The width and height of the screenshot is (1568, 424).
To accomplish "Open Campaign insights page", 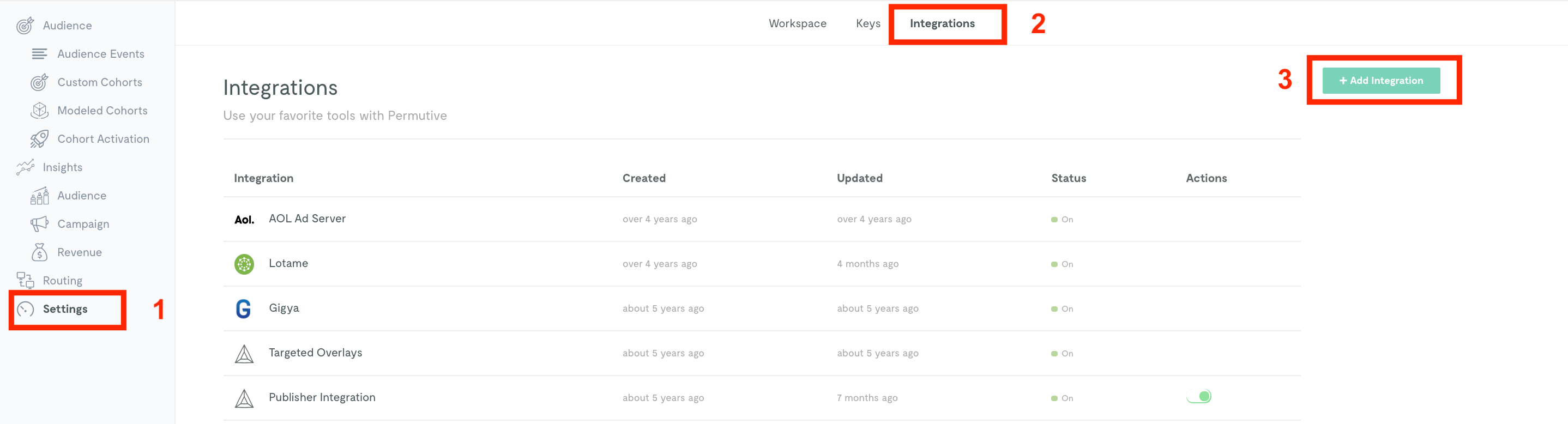I will point(83,224).
